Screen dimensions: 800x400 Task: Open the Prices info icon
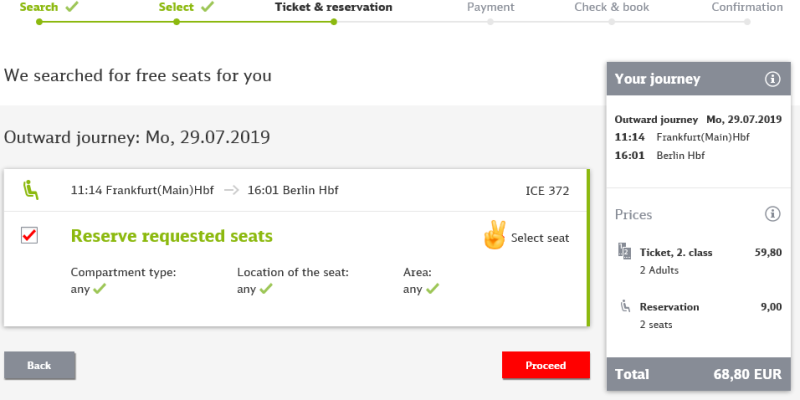point(772,214)
